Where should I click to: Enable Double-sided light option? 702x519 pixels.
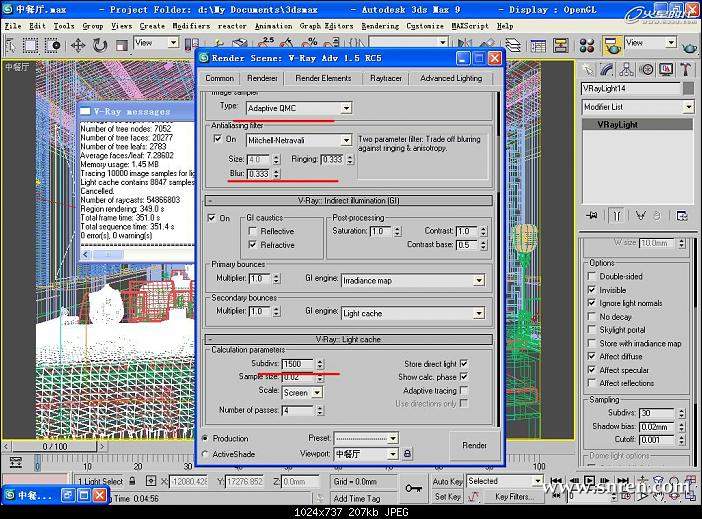pyautogui.click(x=592, y=276)
